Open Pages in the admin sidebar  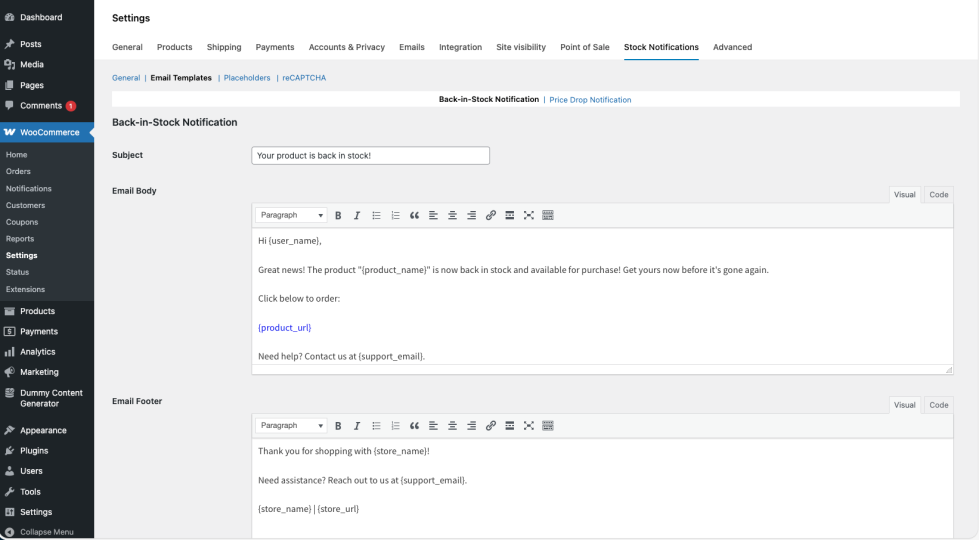coord(47,86)
